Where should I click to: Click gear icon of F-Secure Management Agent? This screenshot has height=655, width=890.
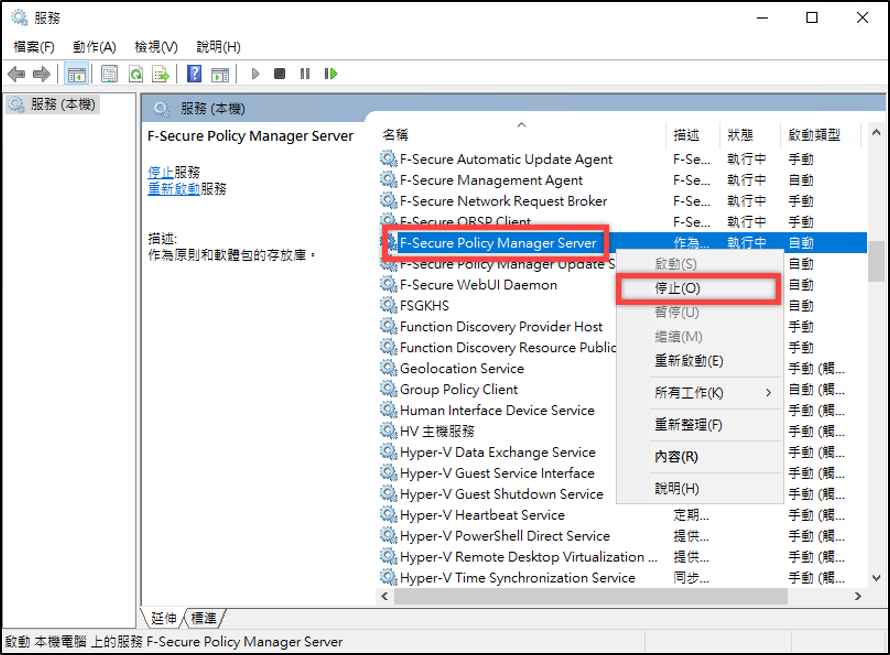[x=388, y=180]
